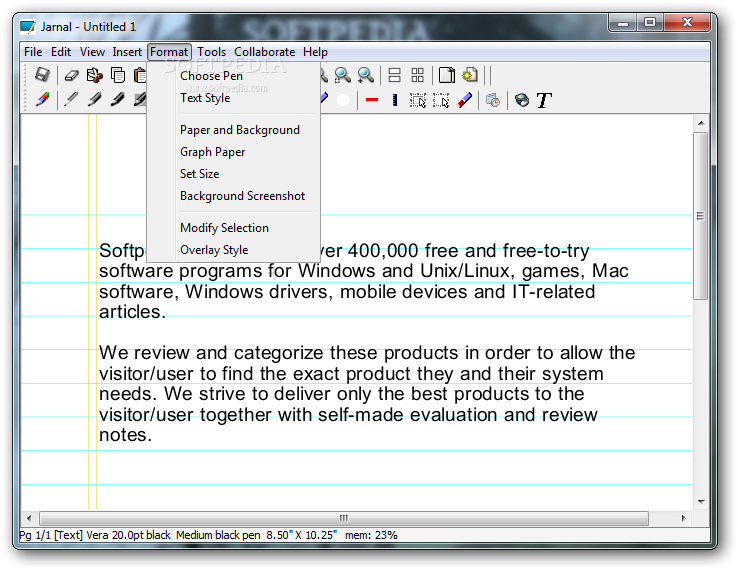Click the Save floppy disk icon

tap(42, 75)
